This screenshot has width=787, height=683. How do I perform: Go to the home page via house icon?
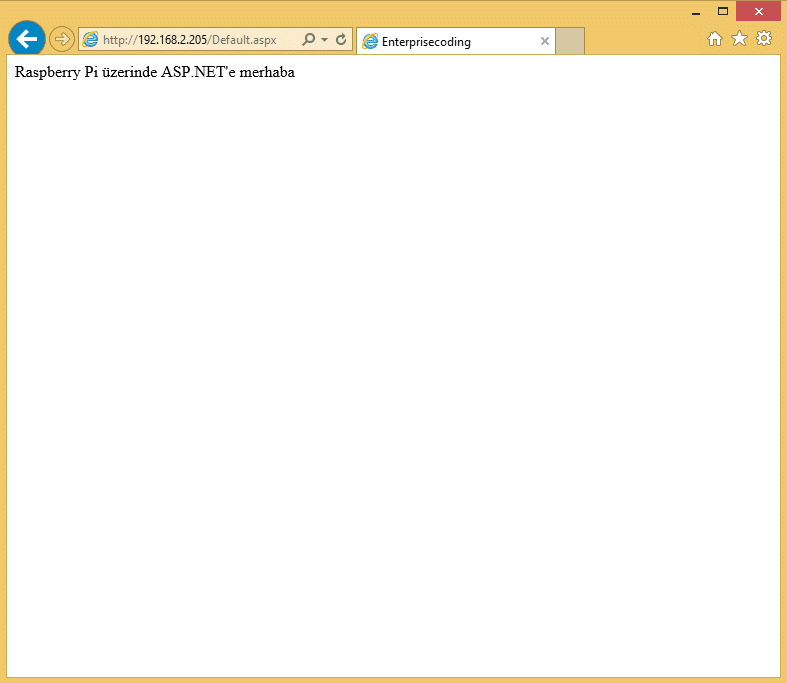(715, 39)
